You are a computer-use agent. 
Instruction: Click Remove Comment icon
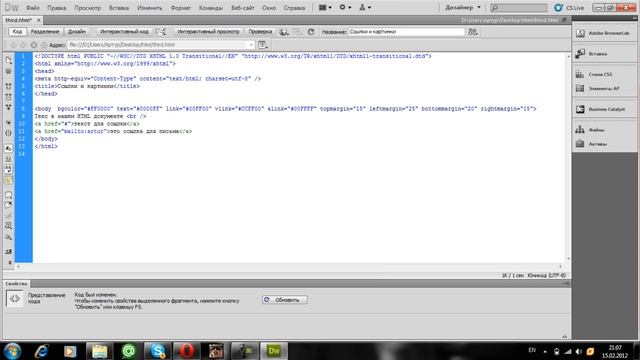click(x=9, y=205)
